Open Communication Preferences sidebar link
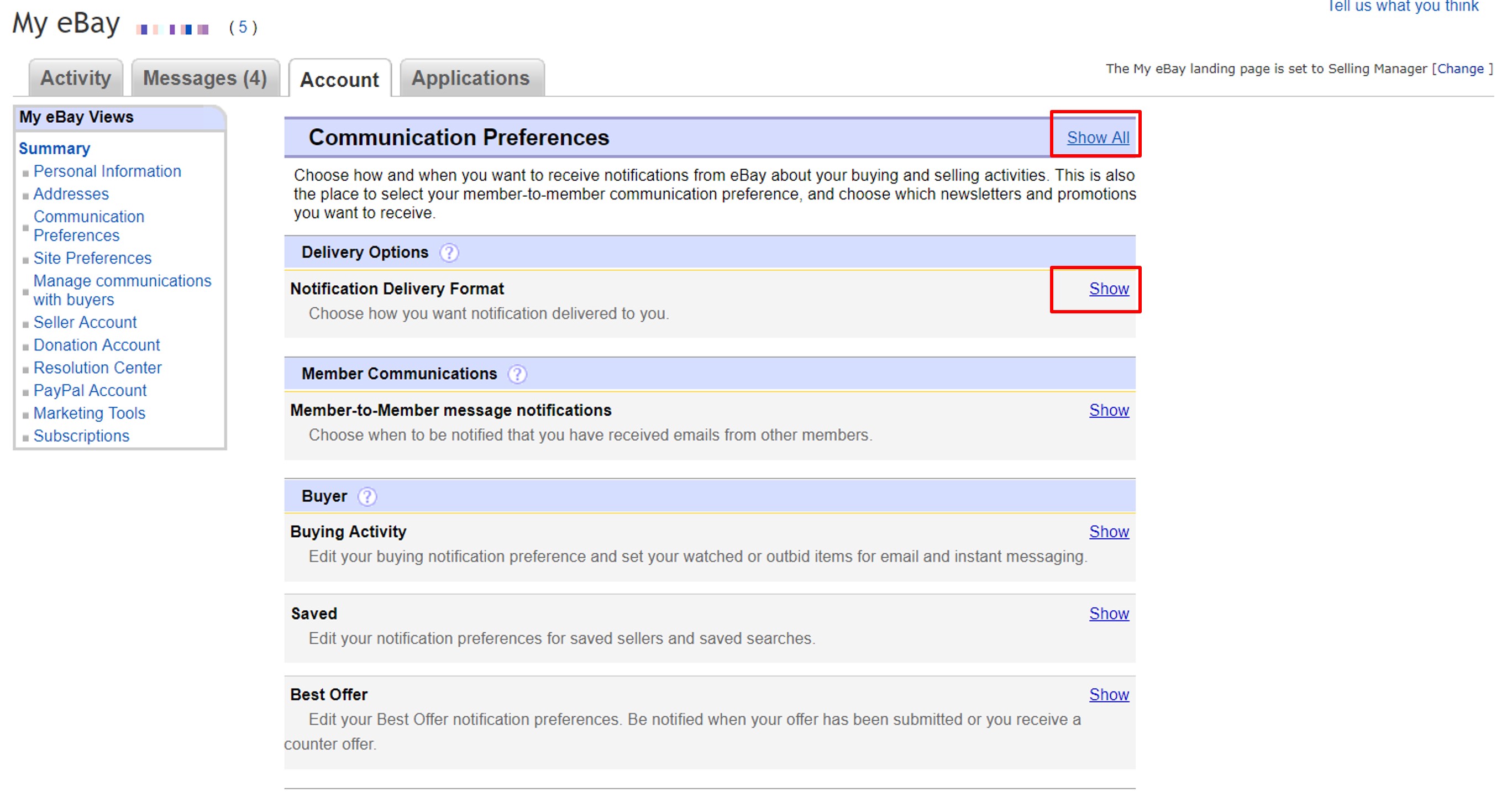Viewport: 1512px width, 797px height. pos(88,226)
